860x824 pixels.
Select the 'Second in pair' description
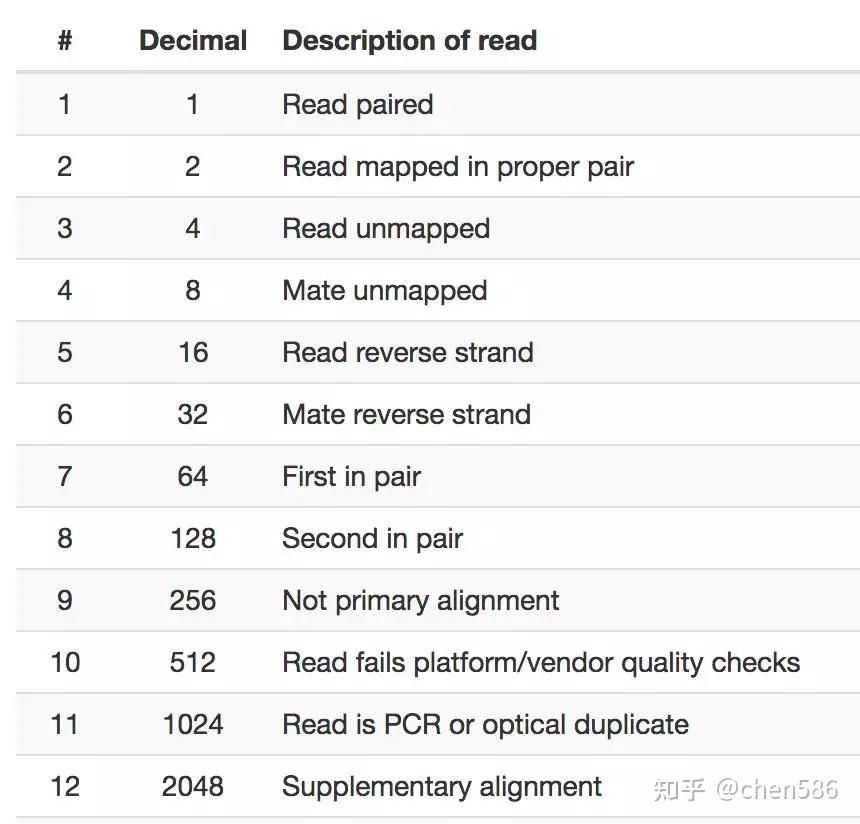[372, 538]
